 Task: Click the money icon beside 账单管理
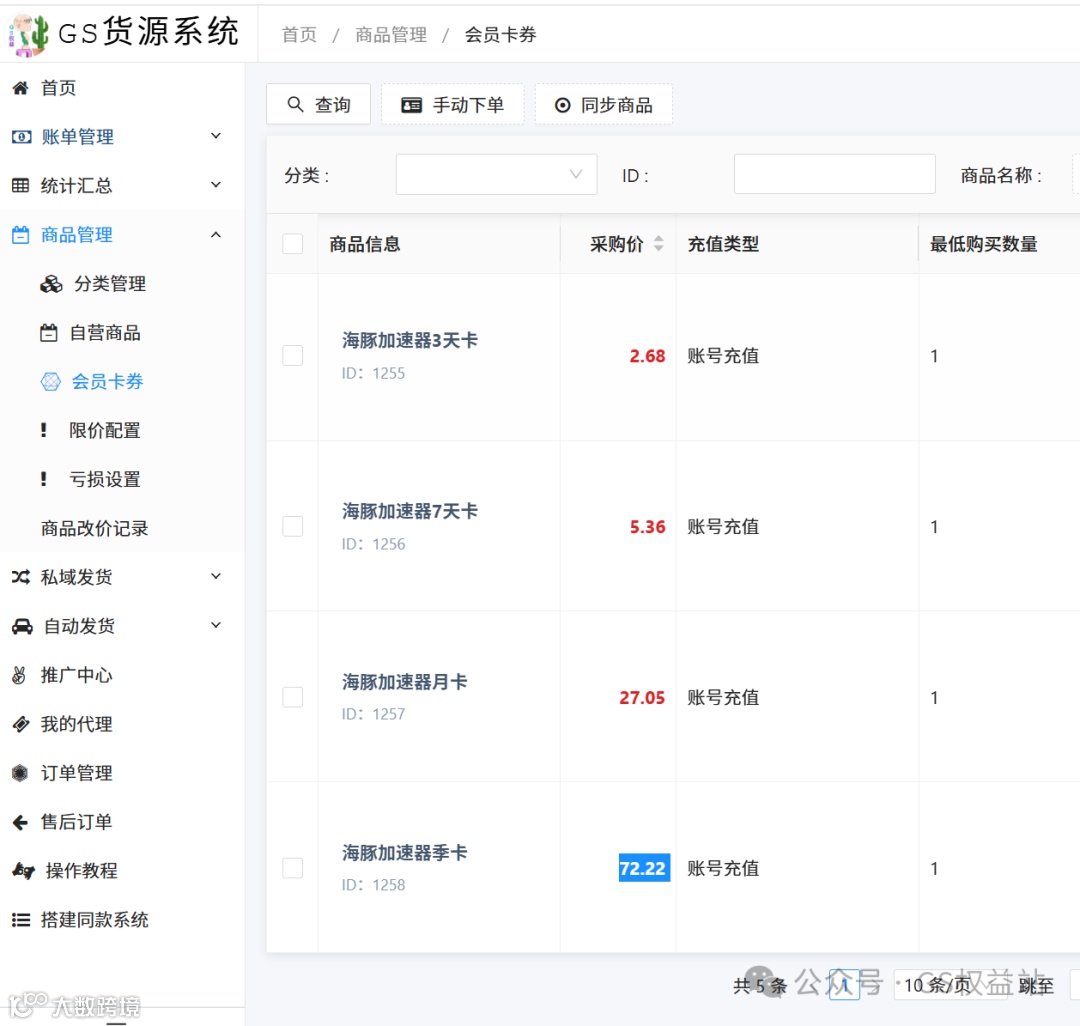[x=21, y=137]
